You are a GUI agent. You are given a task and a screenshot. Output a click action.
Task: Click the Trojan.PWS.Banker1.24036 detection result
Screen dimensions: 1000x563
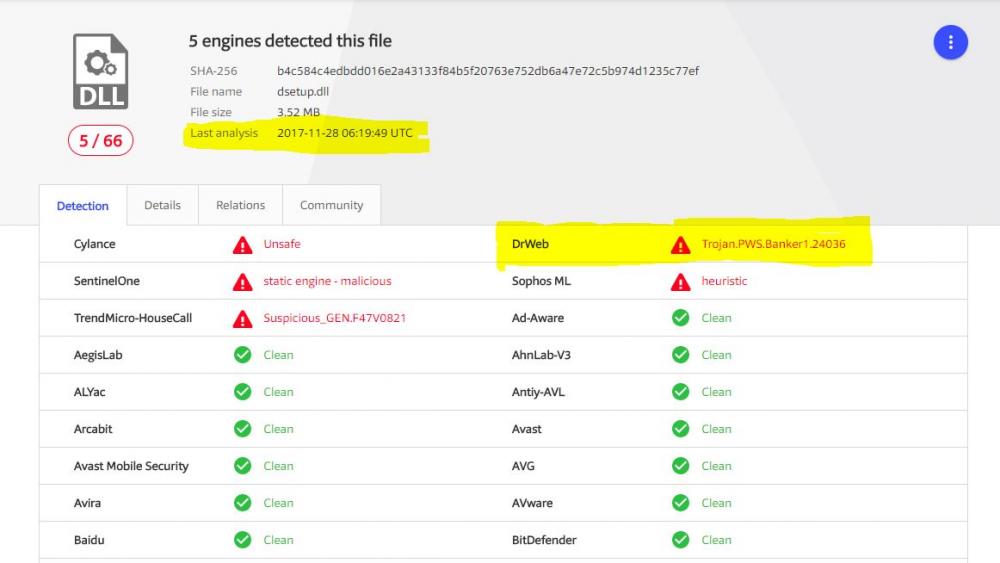point(773,244)
